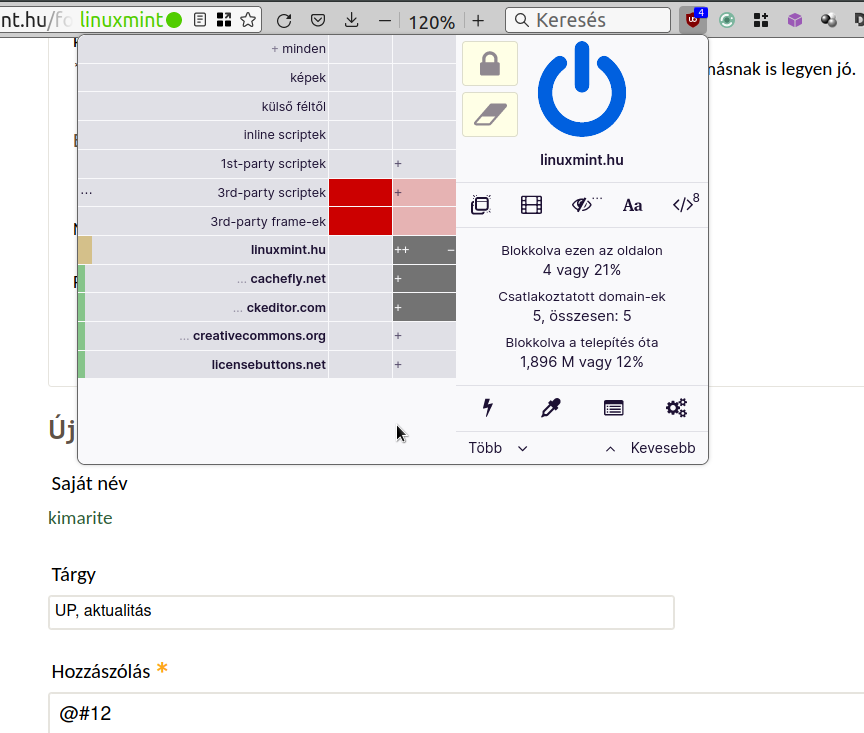Click the purple cube extension icon

(x=795, y=20)
